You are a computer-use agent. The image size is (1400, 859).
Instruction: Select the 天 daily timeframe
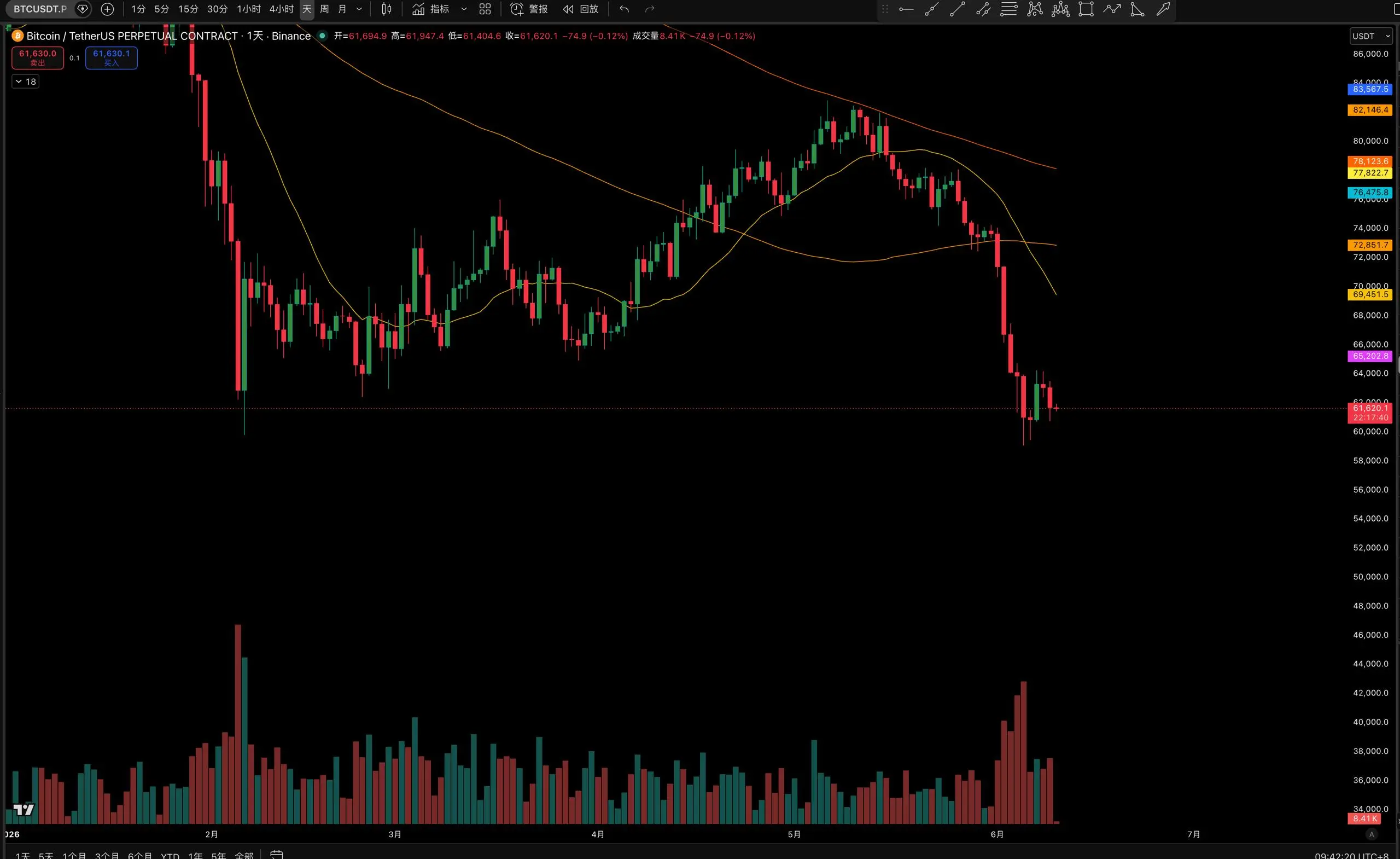307,9
